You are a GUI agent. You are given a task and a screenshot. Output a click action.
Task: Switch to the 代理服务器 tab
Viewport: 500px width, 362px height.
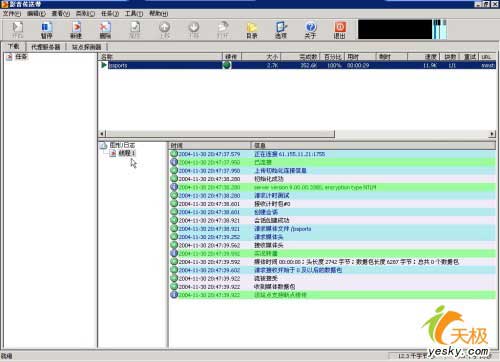tap(46, 47)
